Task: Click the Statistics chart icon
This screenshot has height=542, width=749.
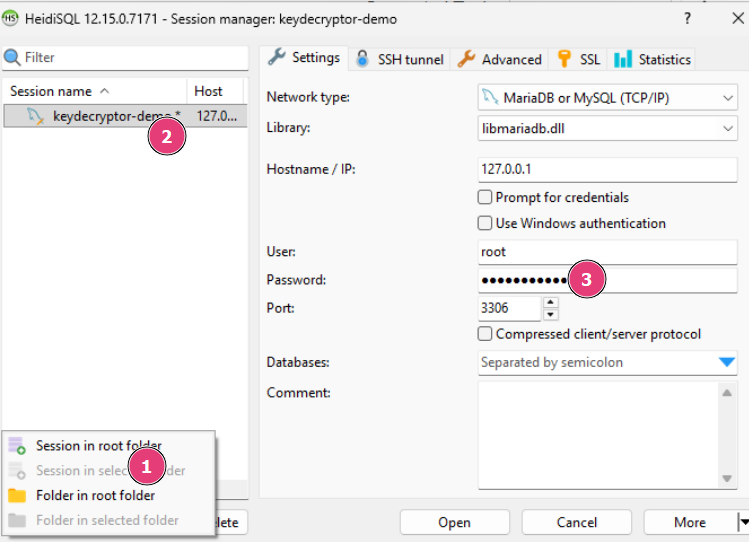Action: coord(623,59)
